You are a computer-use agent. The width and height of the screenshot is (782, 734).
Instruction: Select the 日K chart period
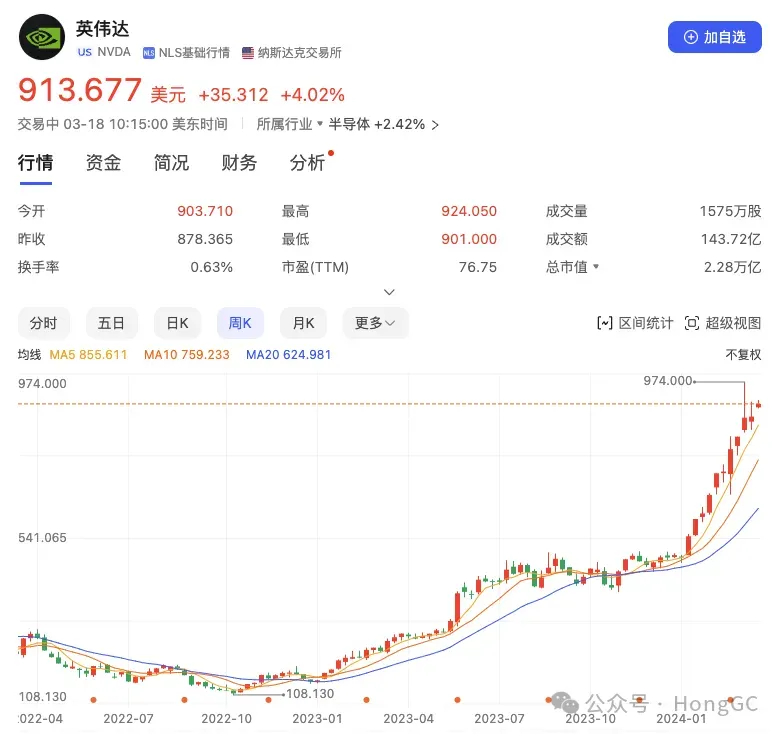tap(178, 323)
